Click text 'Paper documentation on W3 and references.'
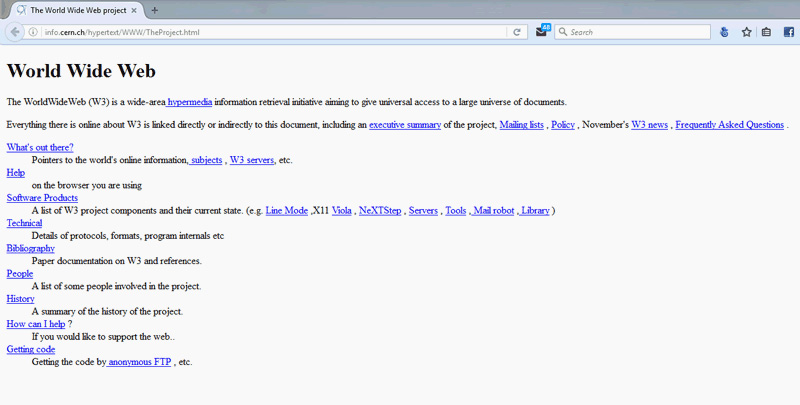This screenshot has width=800, height=405. 116,261
